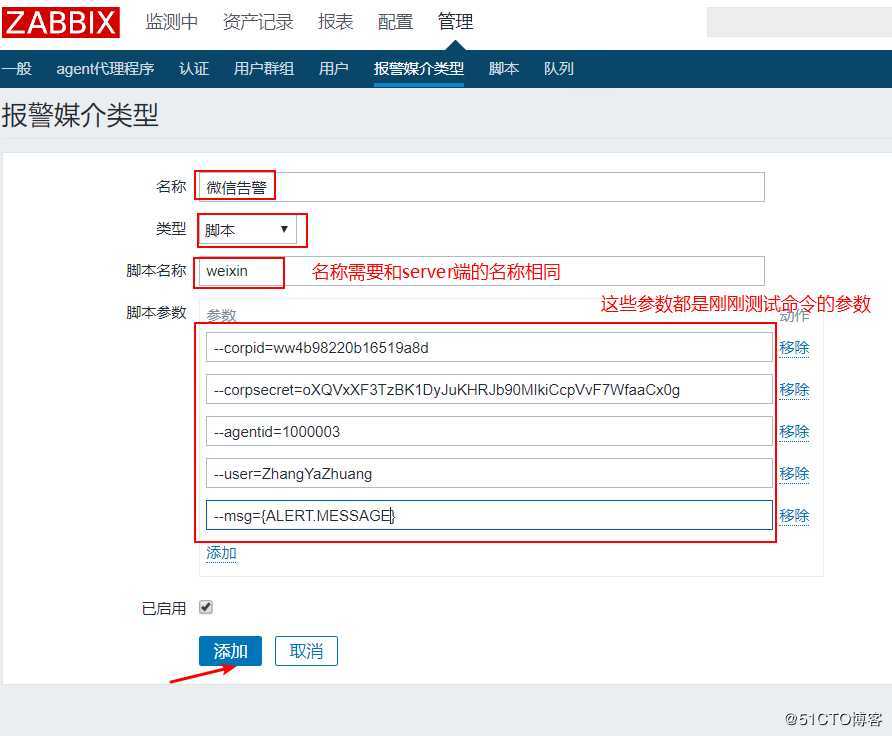The height and width of the screenshot is (736, 892).
Task: Click the --msg={ALERT.MESSAGE} parameter field
Action: tap(489, 515)
